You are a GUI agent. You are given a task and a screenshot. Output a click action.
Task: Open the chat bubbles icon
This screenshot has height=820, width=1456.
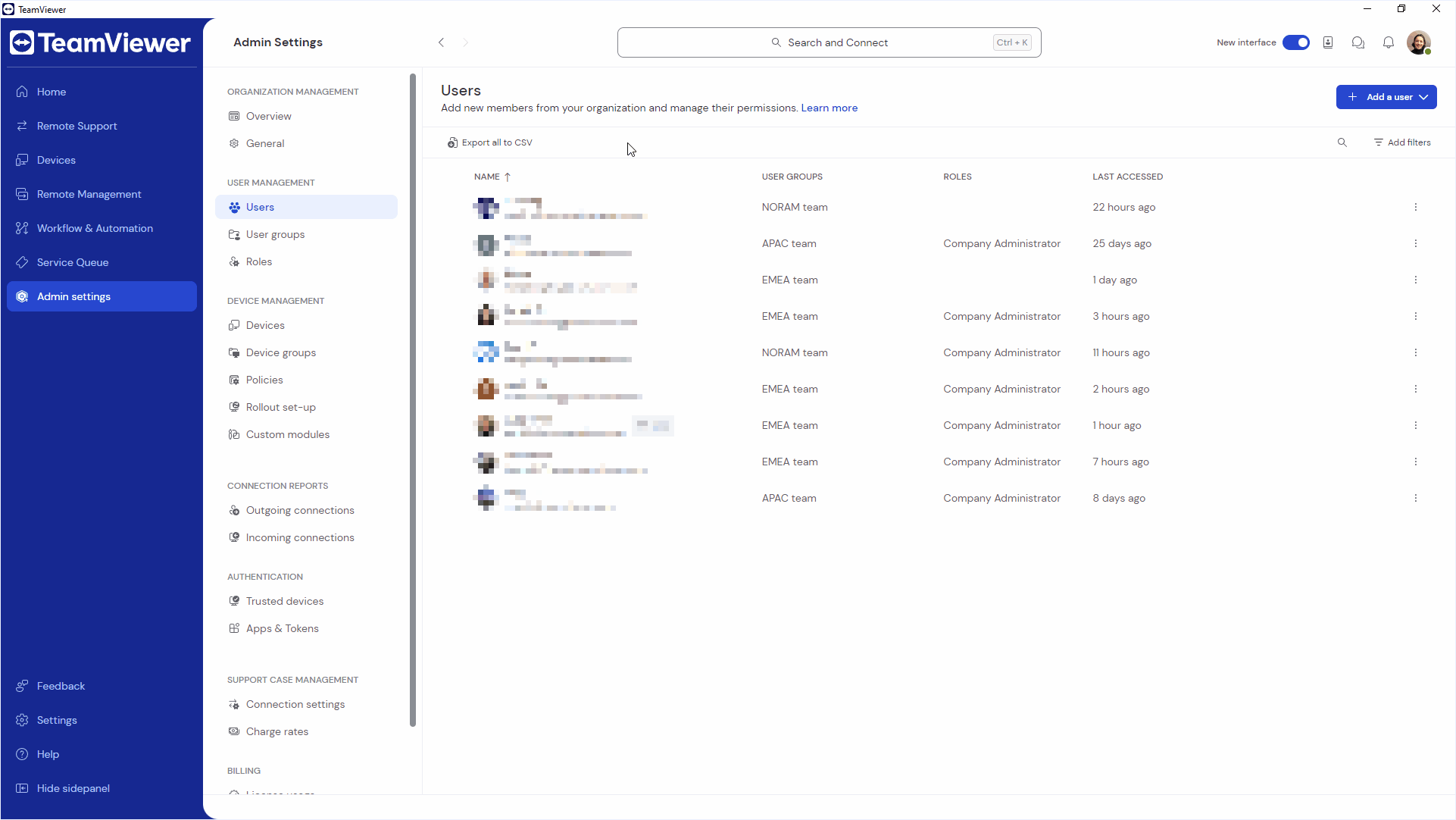[x=1358, y=42]
